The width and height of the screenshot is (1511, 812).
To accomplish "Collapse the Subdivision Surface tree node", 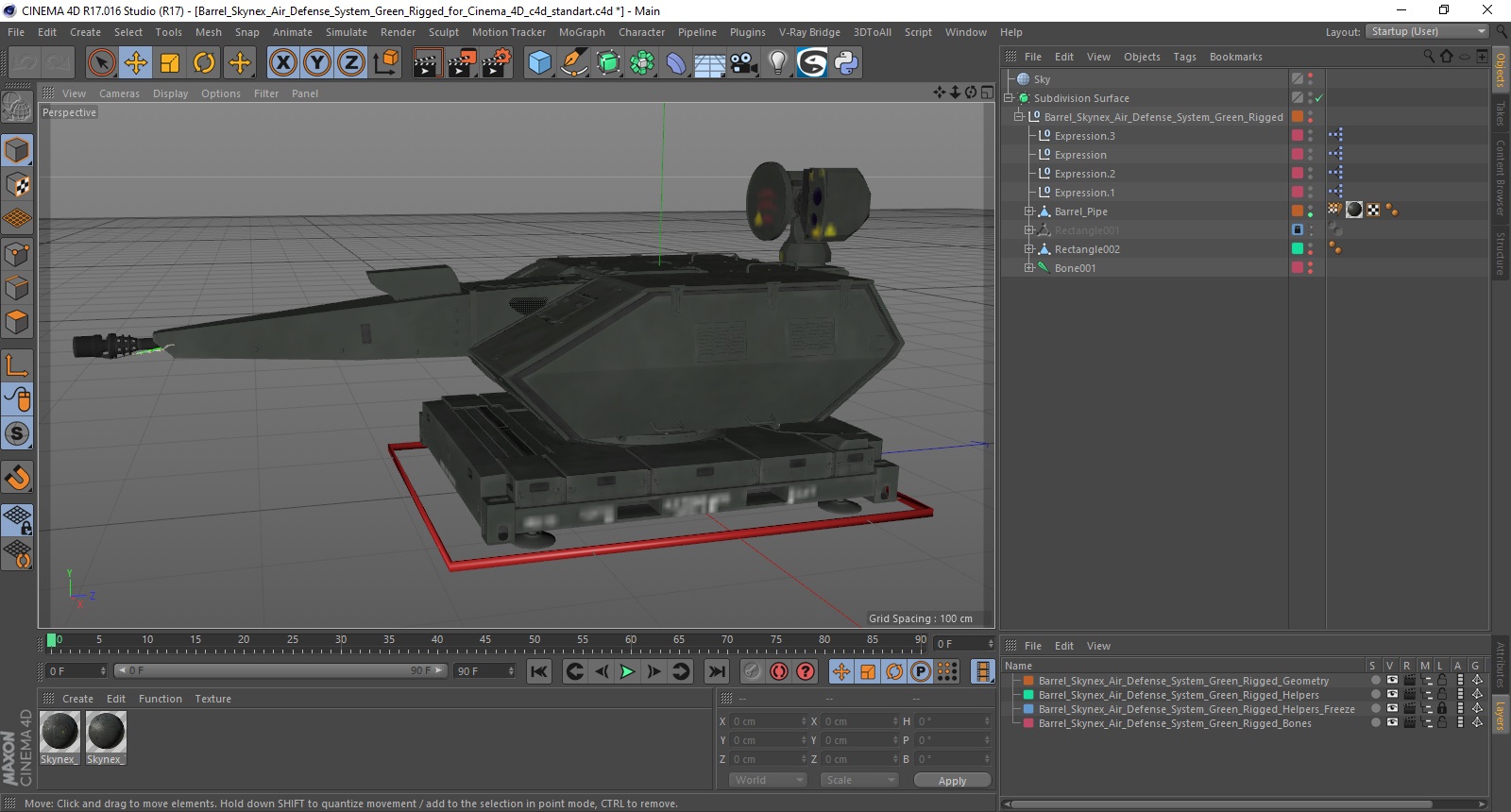I will click(x=1009, y=98).
